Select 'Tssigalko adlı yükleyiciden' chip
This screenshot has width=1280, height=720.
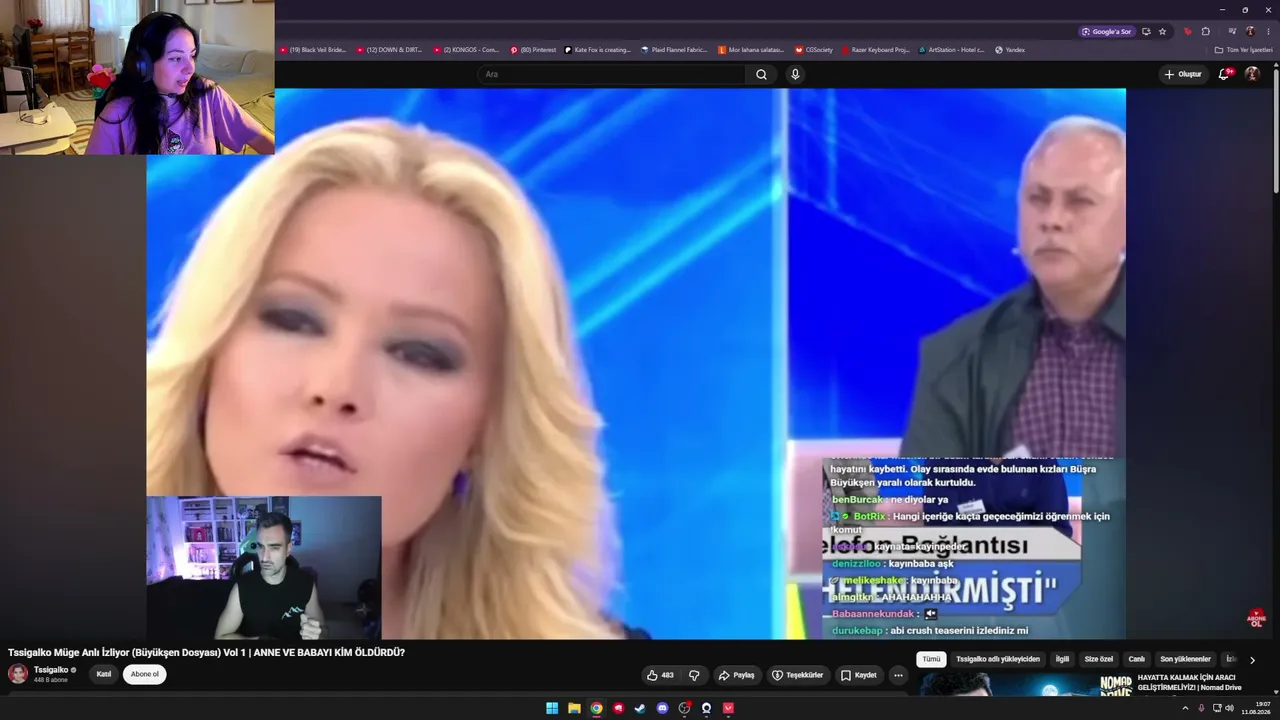pos(998,660)
